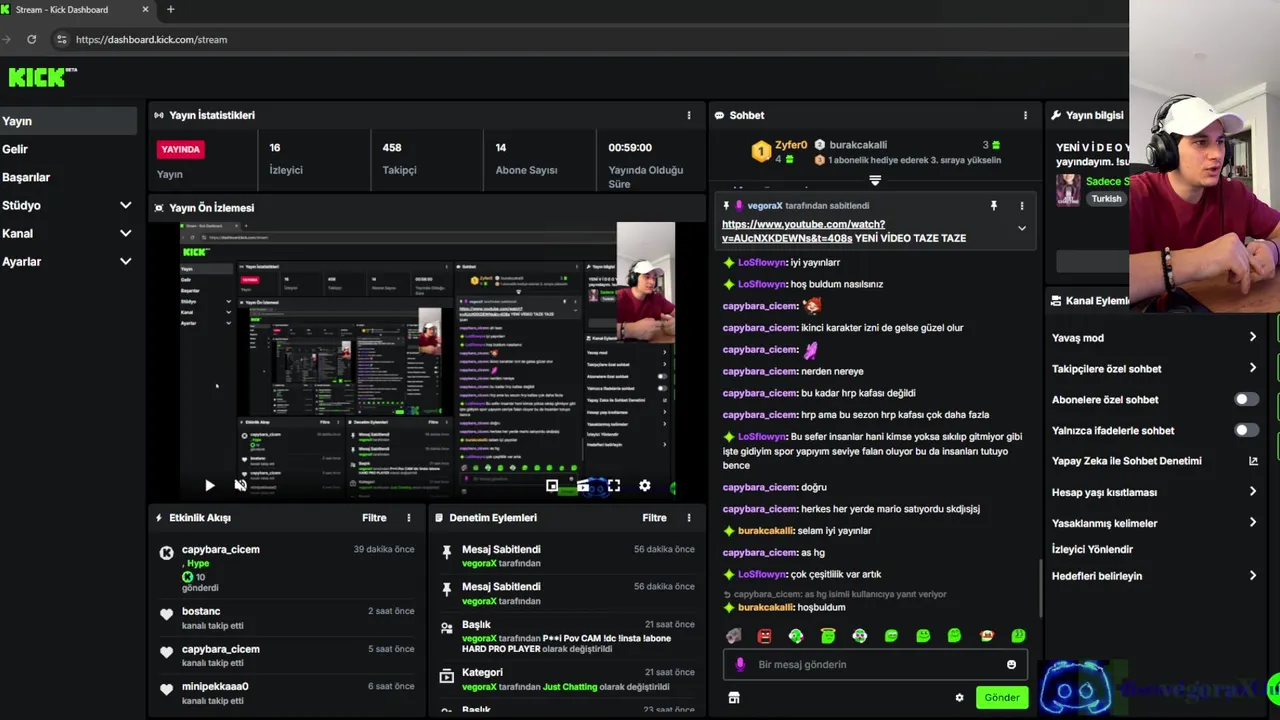The height and width of the screenshot is (720, 1280).
Task: Unmute the stream preview audio
Action: (240, 485)
